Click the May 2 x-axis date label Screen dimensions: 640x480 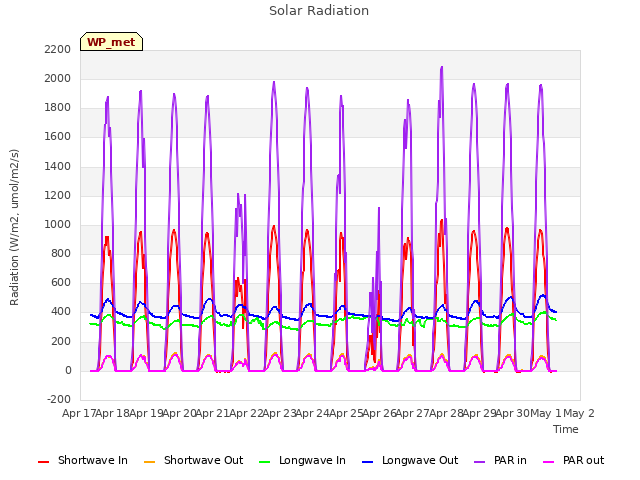(579, 413)
